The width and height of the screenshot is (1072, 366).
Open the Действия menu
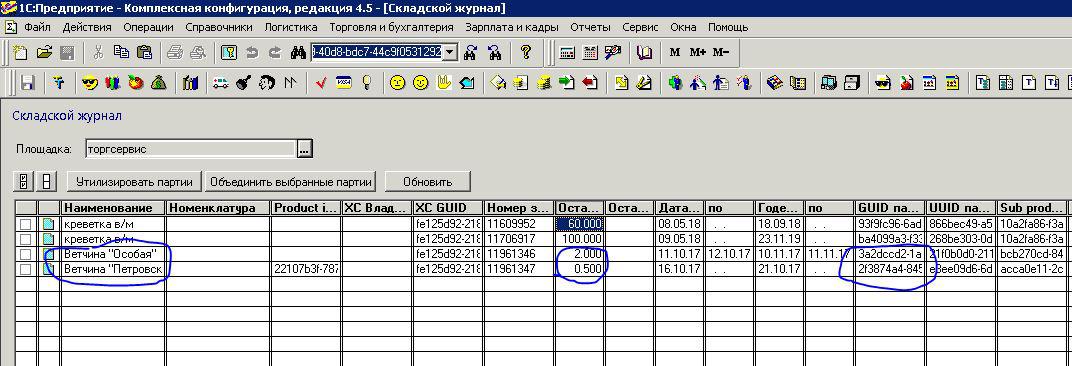(87, 27)
